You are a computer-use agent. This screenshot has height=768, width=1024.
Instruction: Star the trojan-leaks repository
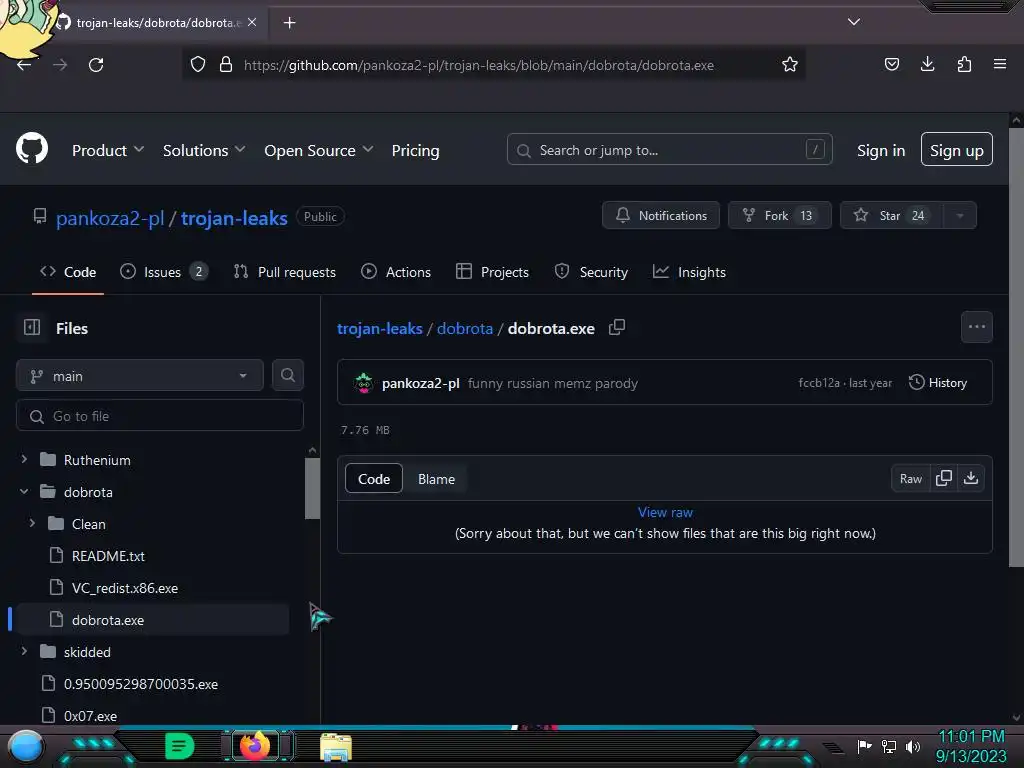point(891,216)
